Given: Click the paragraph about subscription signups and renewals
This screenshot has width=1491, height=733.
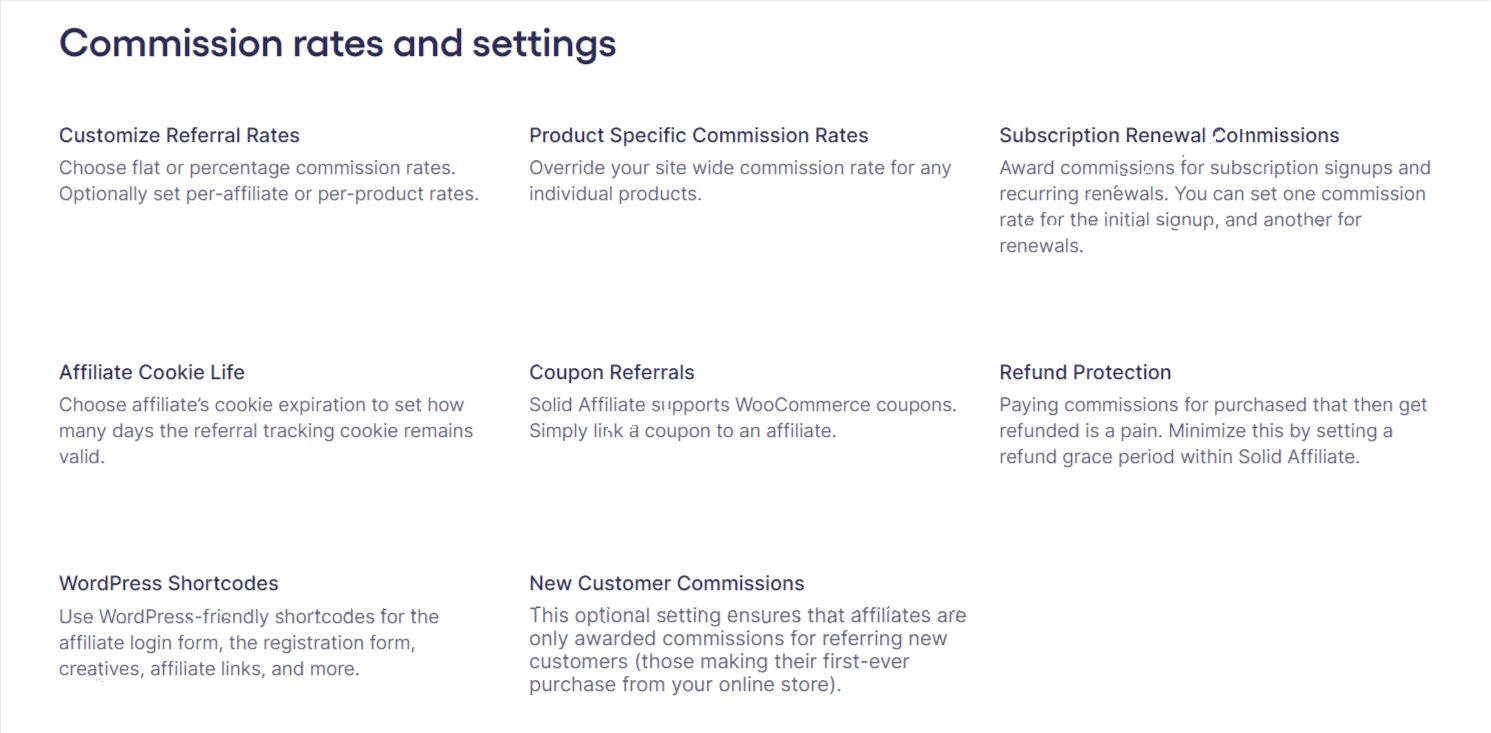Looking at the screenshot, I should click(x=1212, y=206).
